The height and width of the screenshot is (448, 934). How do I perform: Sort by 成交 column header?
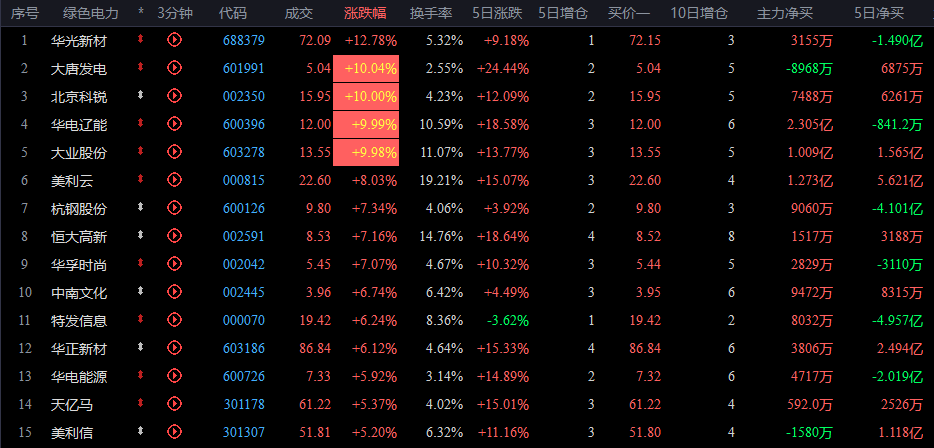coord(299,13)
